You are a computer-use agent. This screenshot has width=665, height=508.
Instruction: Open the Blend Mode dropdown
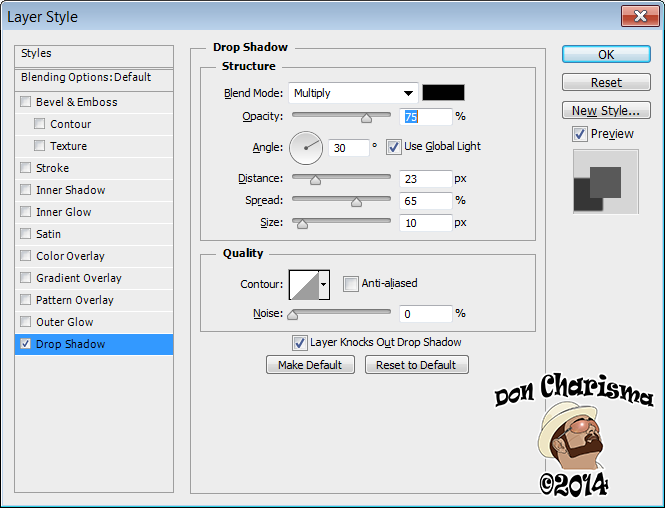point(353,93)
